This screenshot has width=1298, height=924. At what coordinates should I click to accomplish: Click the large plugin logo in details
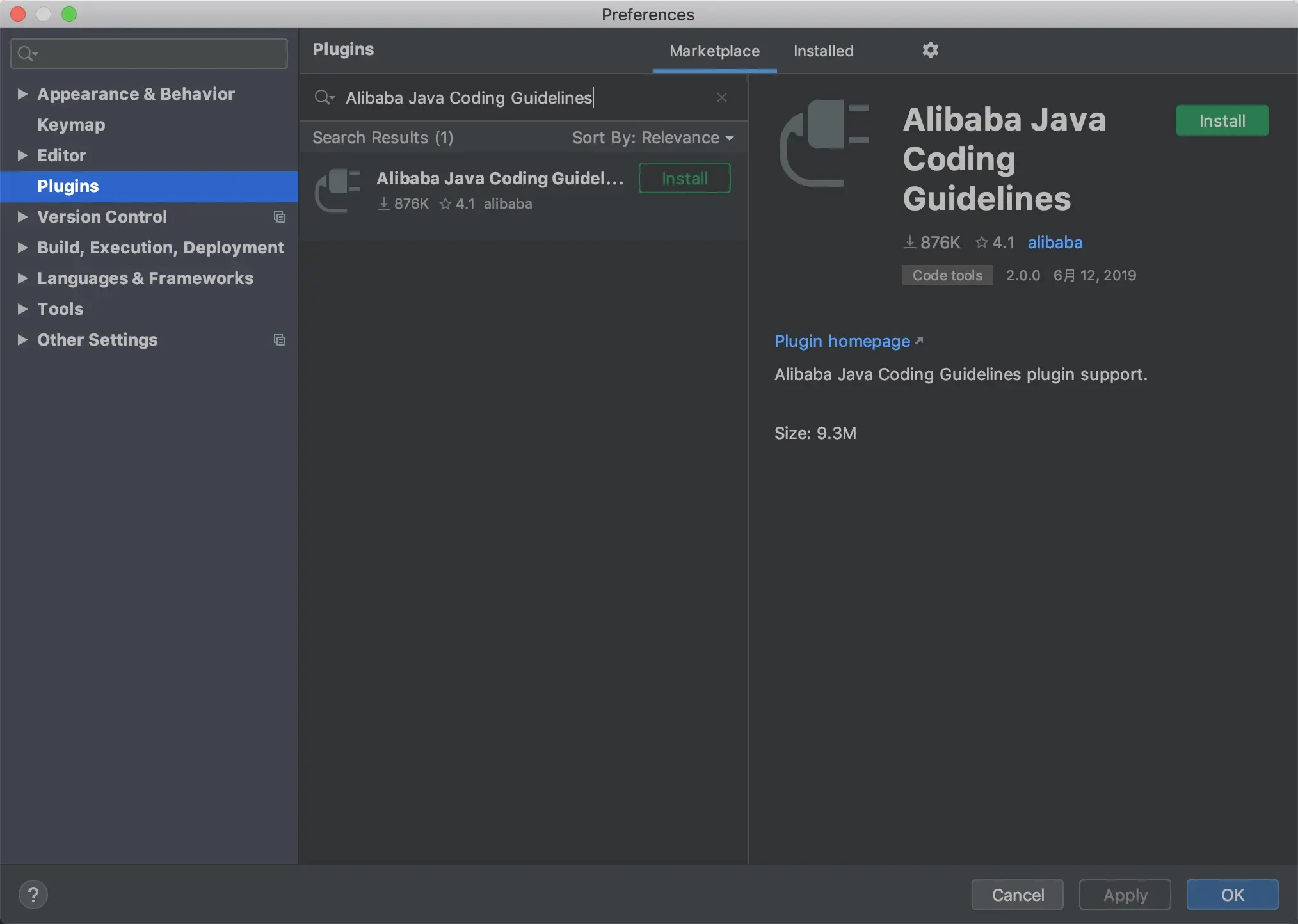[x=824, y=143]
